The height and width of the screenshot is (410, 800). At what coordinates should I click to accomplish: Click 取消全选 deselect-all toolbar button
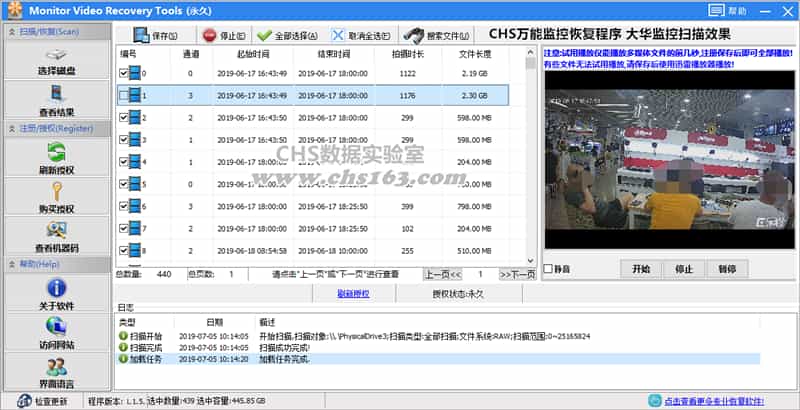(361, 36)
